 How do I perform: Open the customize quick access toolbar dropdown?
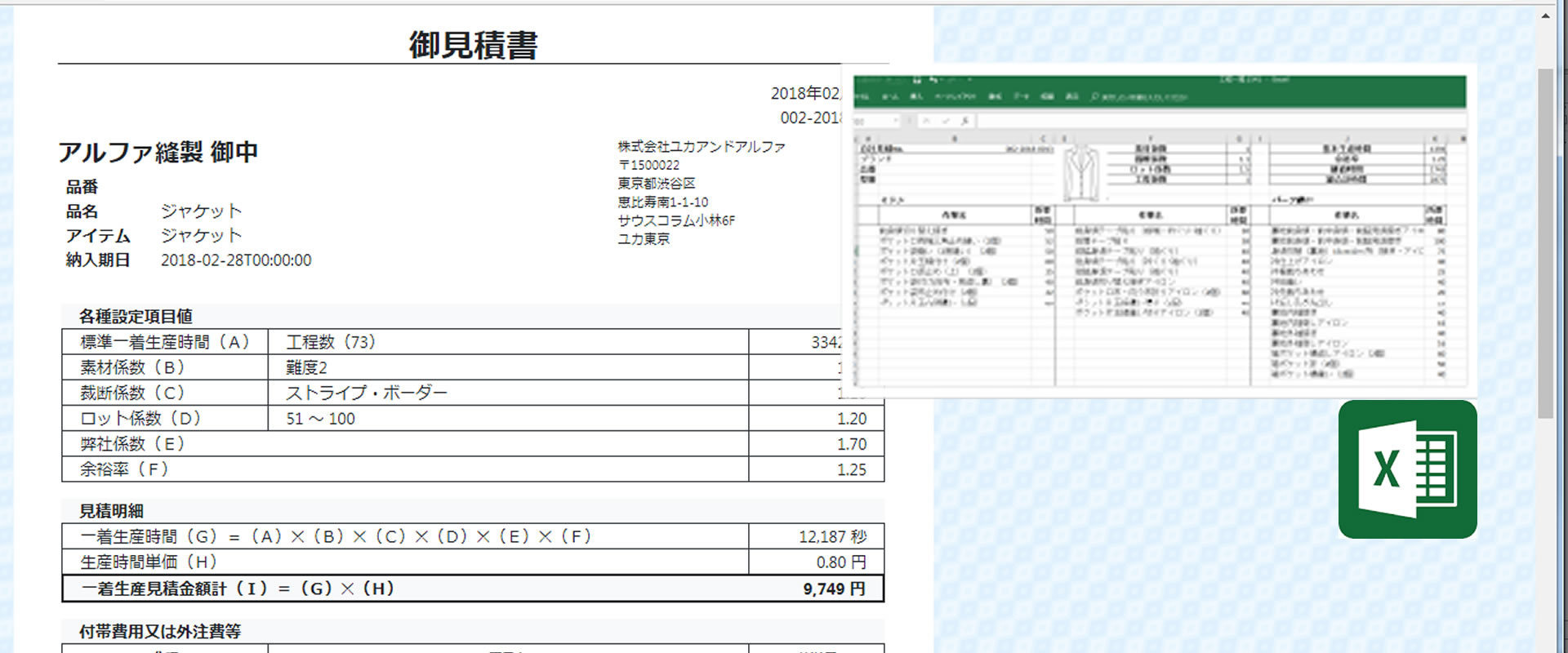click(x=969, y=80)
